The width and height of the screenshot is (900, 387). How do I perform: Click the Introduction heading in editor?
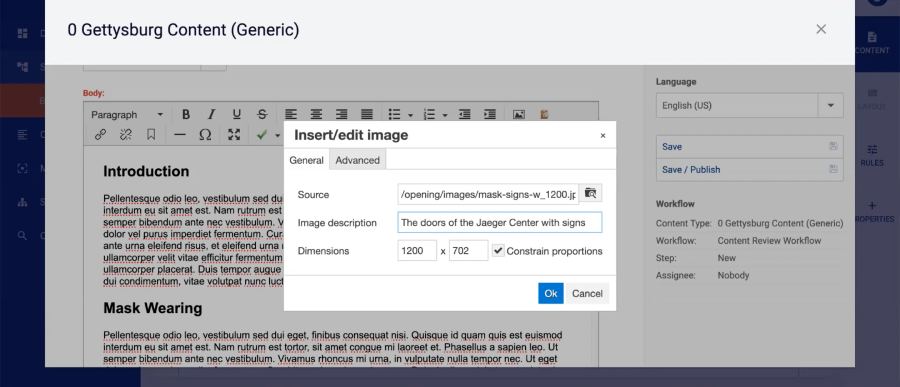(146, 171)
